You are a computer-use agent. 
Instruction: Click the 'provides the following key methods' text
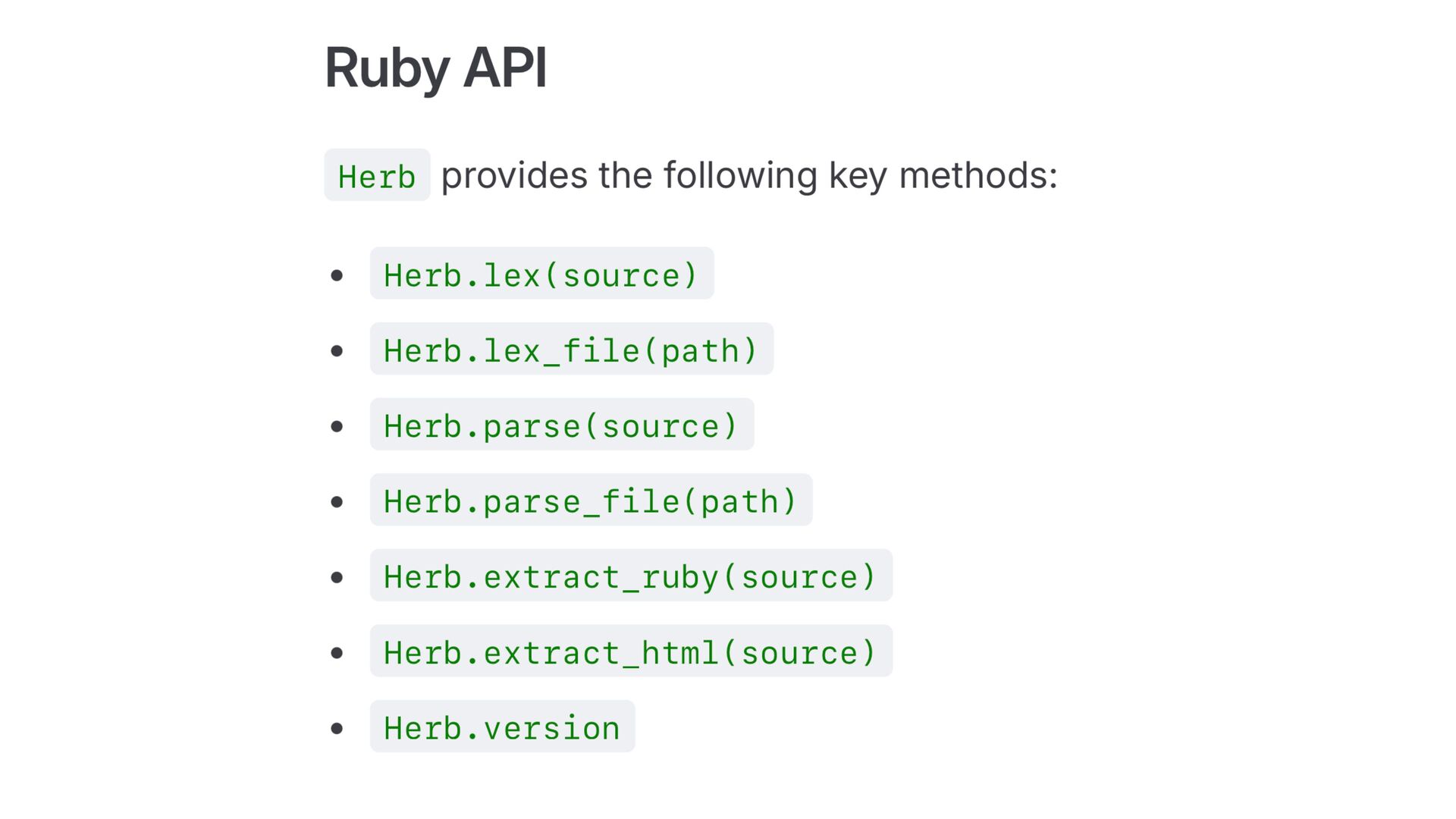748,176
